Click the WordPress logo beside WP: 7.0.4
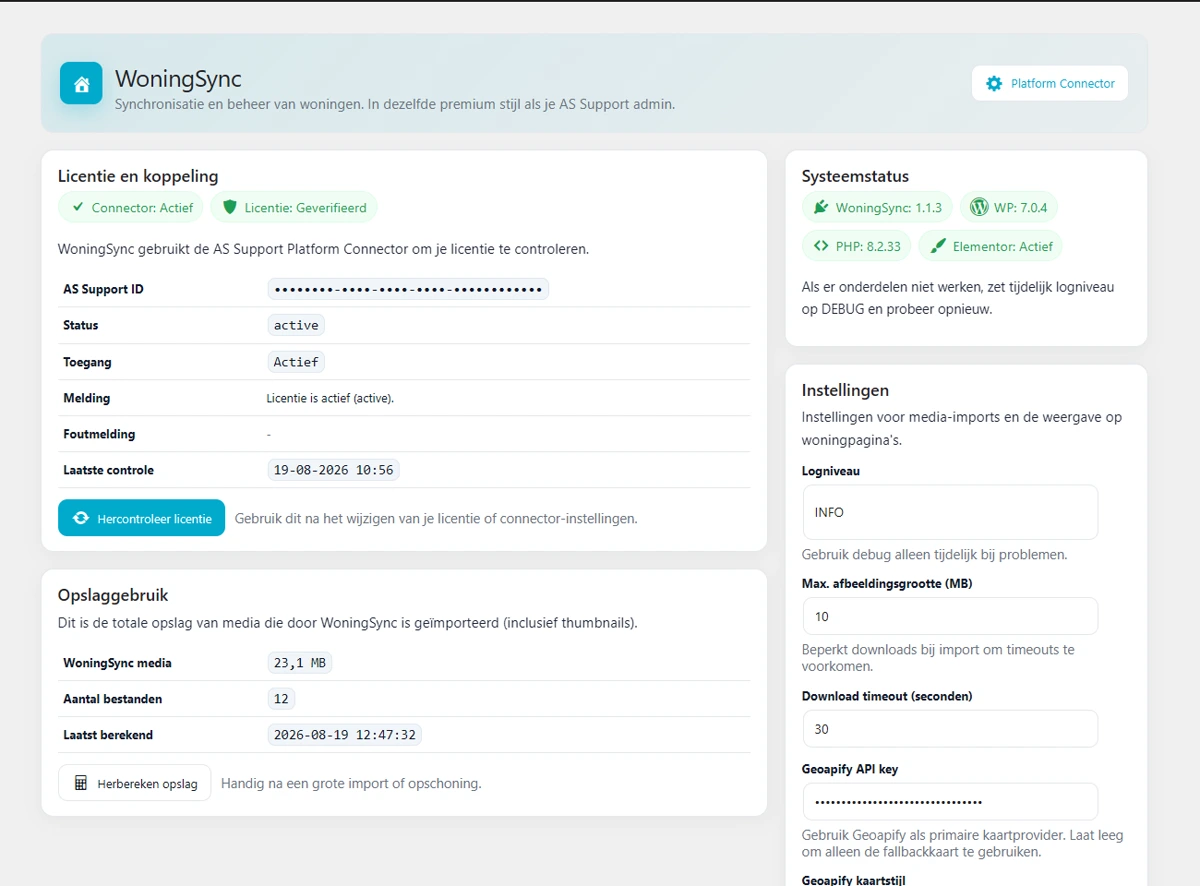Viewport: 1200px width, 886px height. tap(979, 208)
